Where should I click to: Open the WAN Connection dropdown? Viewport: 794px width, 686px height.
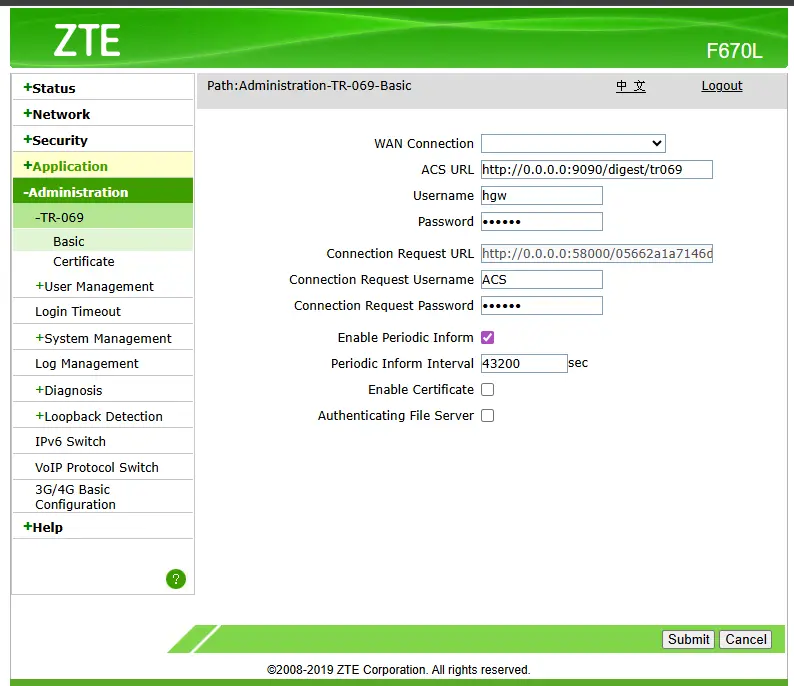(573, 143)
